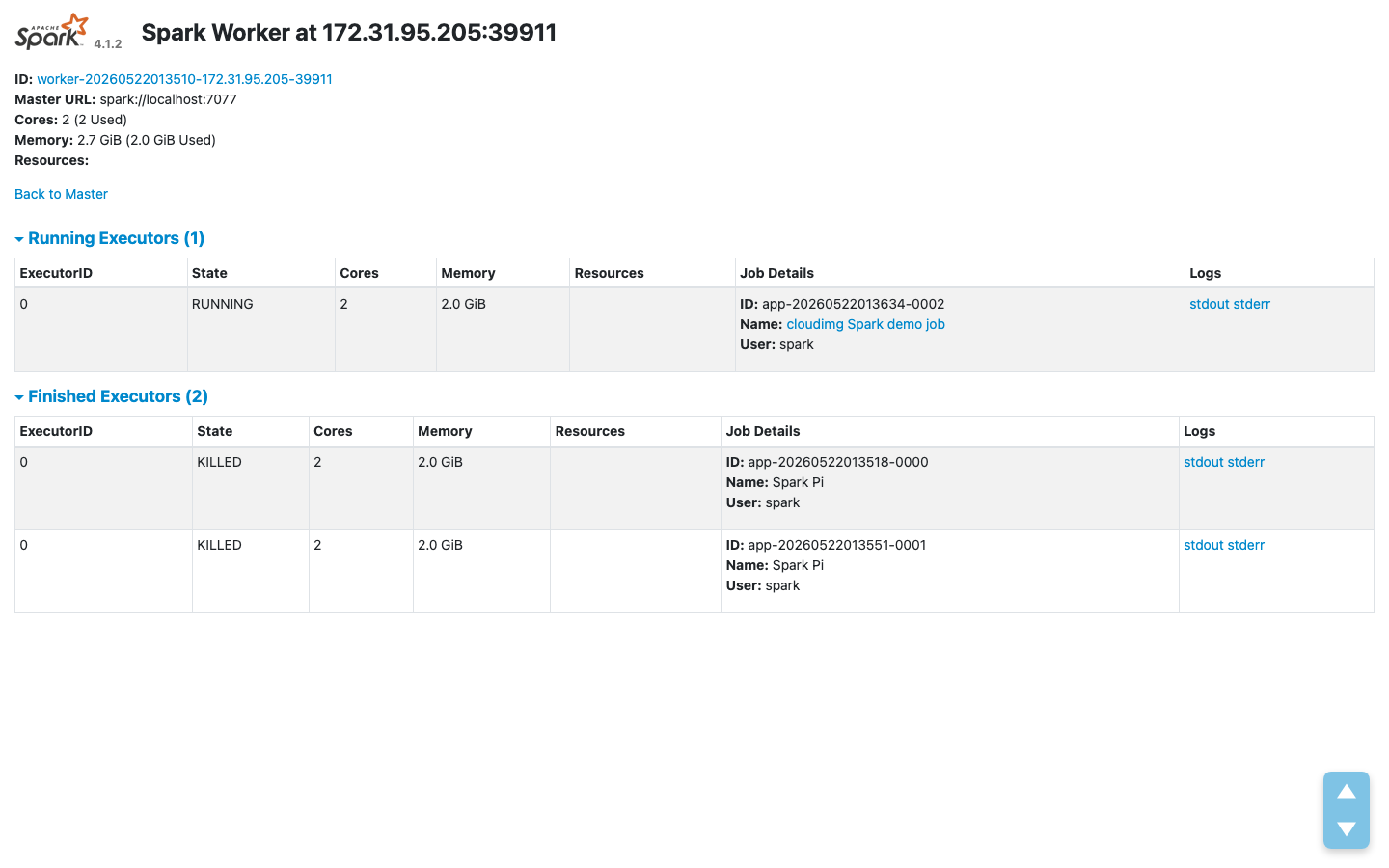Click the scroll-down arrow button
1389x868 pixels.
[x=1347, y=828]
